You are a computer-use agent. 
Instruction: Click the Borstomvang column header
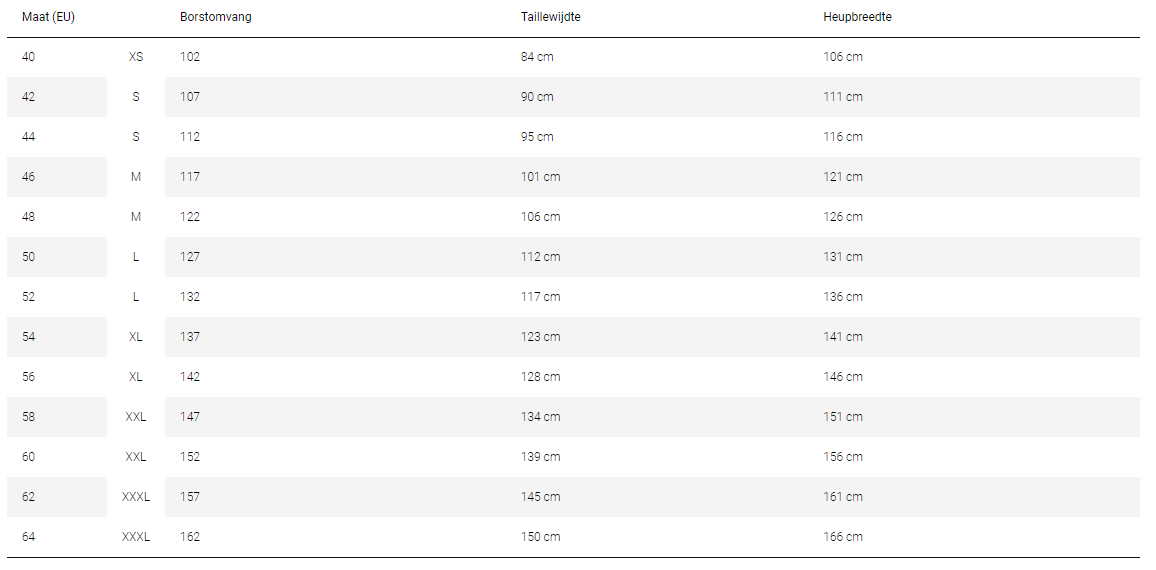[215, 17]
